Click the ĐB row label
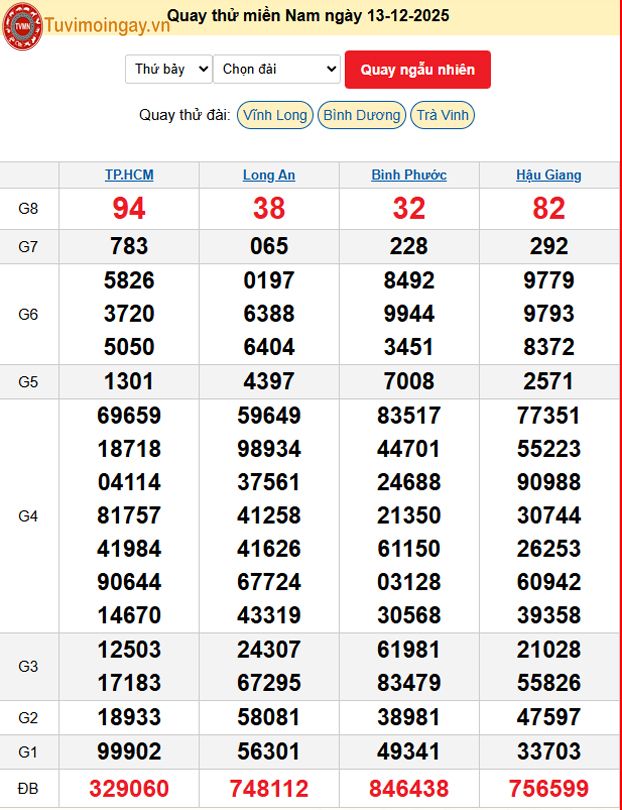 pos(29,788)
